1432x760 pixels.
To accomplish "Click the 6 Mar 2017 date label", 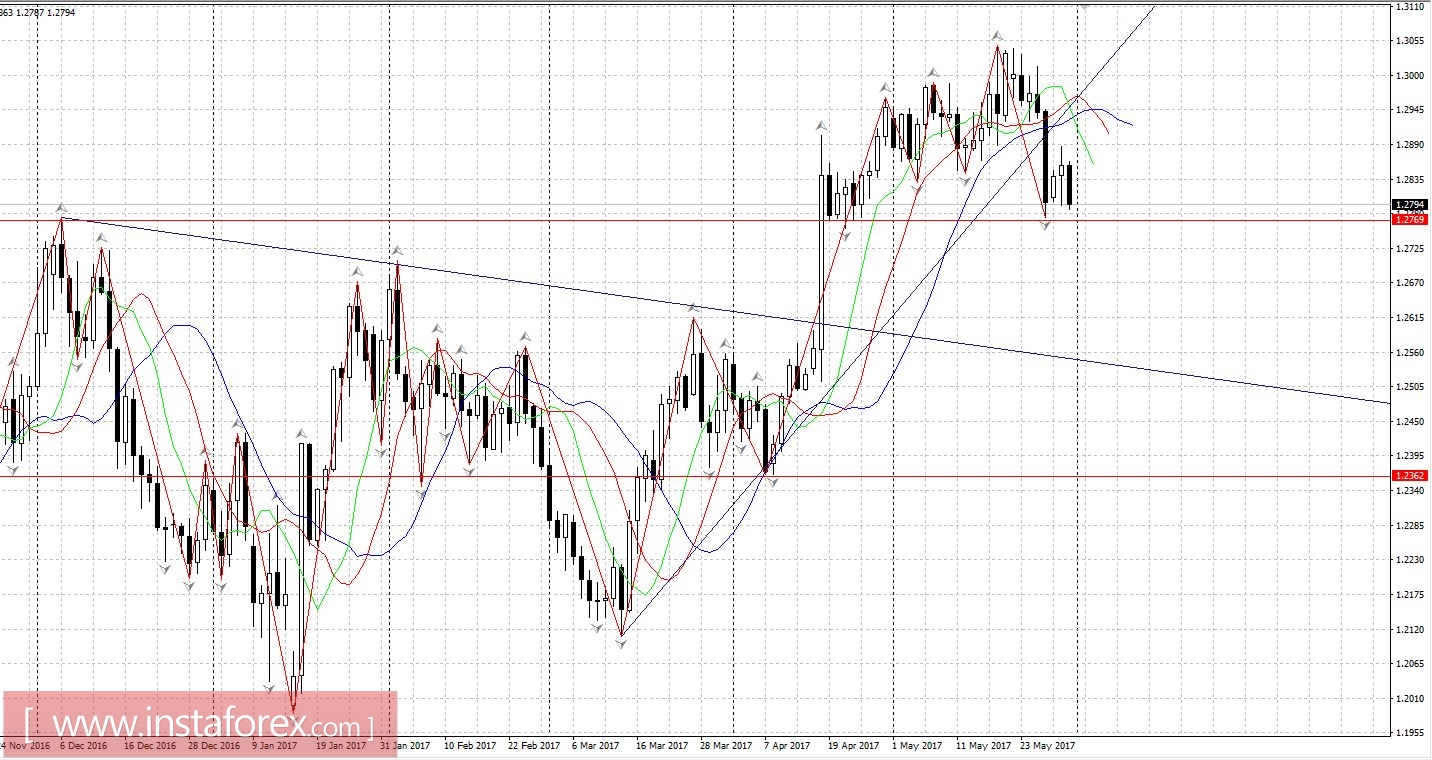I will point(597,746).
